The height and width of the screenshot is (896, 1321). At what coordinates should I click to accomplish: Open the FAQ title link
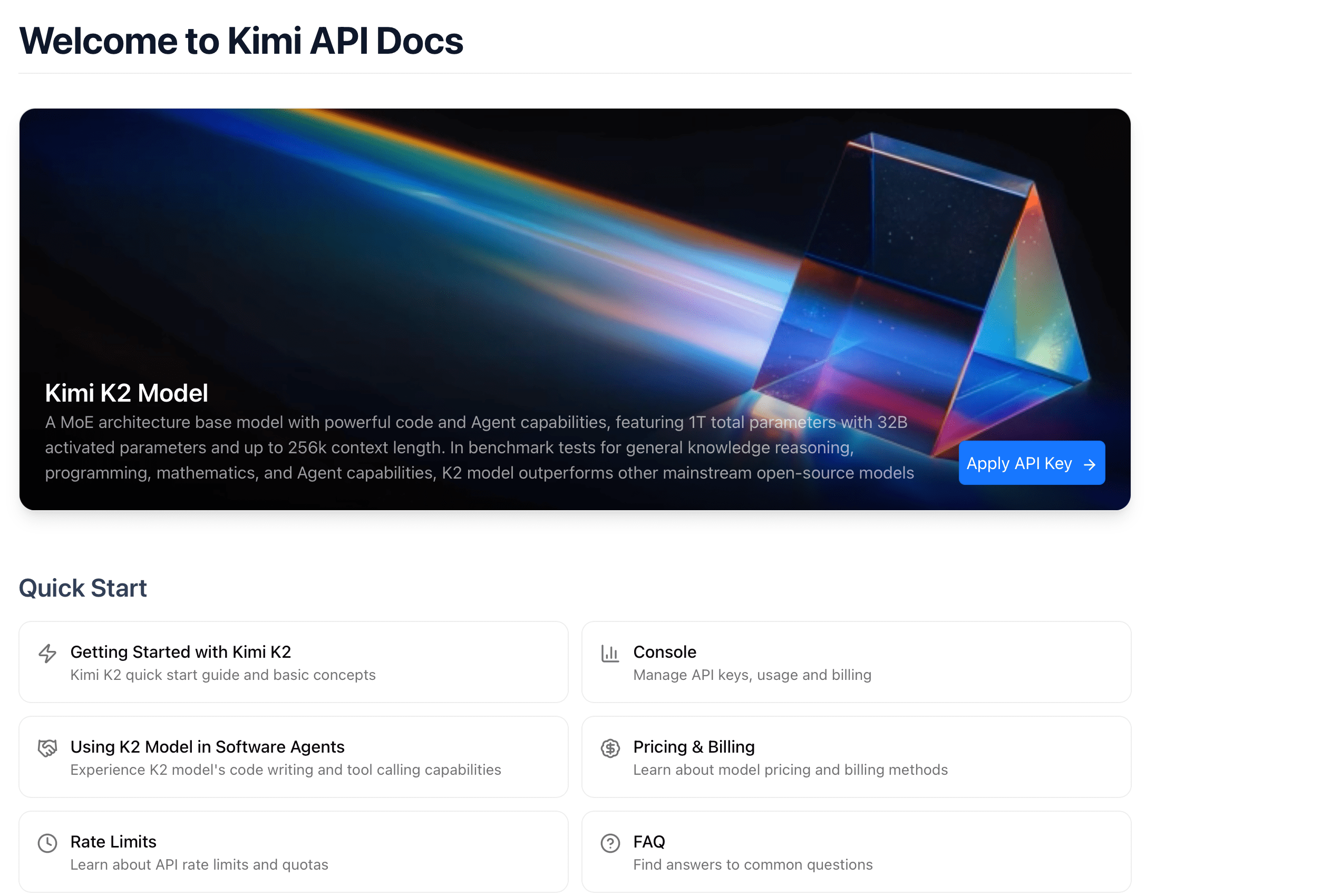[648, 842]
